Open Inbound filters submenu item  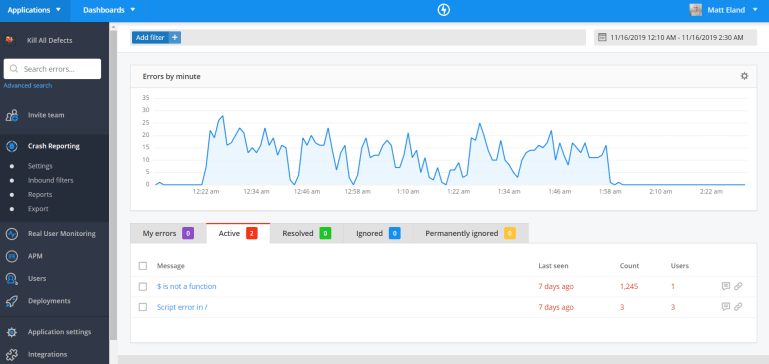click(x=51, y=181)
